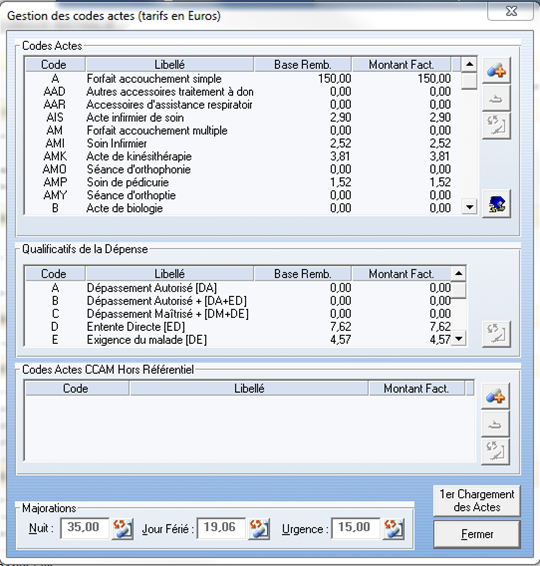Select the Entente Directe [ED] row
This screenshot has width=540, height=566.
click(238, 327)
